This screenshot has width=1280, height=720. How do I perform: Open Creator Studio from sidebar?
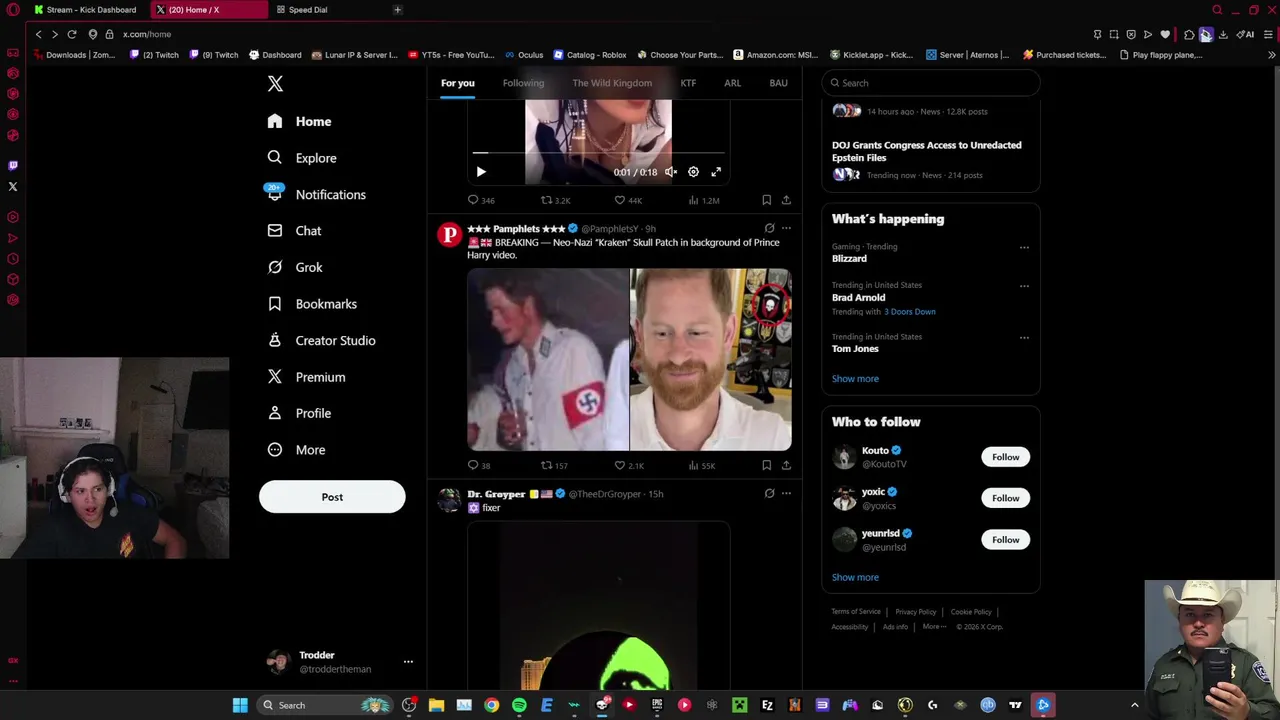coord(321,340)
